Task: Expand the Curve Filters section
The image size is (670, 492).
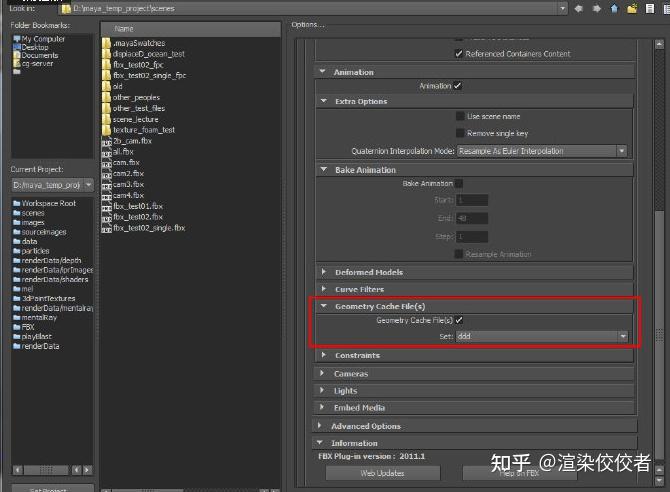Action: (x=323, y=289)
